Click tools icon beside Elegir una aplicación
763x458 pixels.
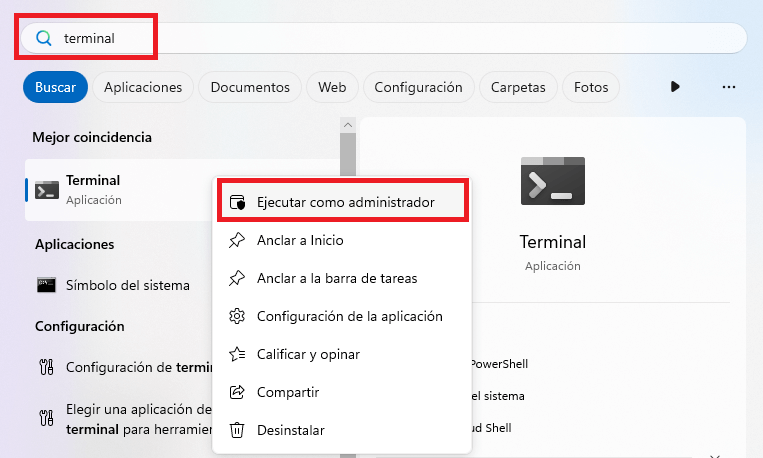pyautogui.click(x=46, y=418)
